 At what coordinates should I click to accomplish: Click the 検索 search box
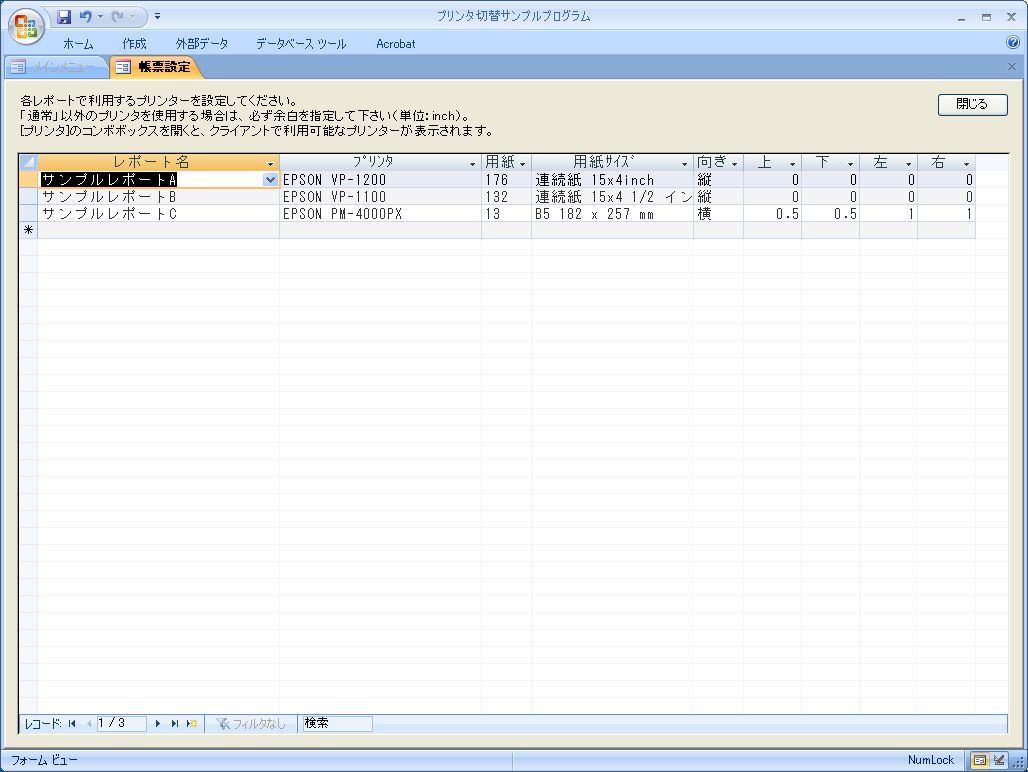tap(336, 723)
